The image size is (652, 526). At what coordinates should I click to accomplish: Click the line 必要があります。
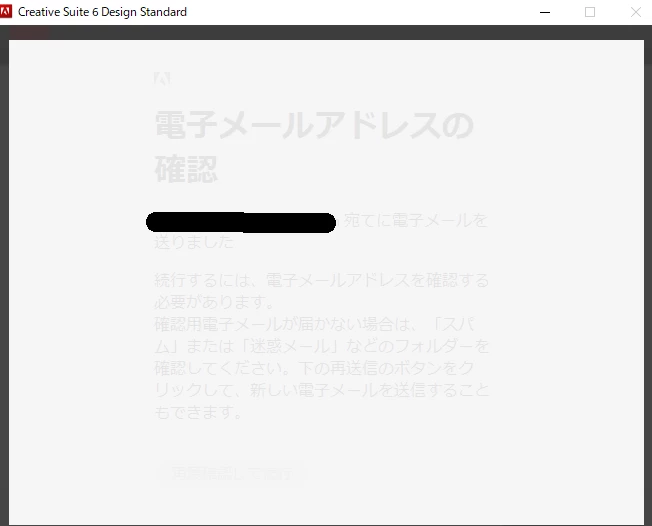pyautogui.click(x=214, y=302)
